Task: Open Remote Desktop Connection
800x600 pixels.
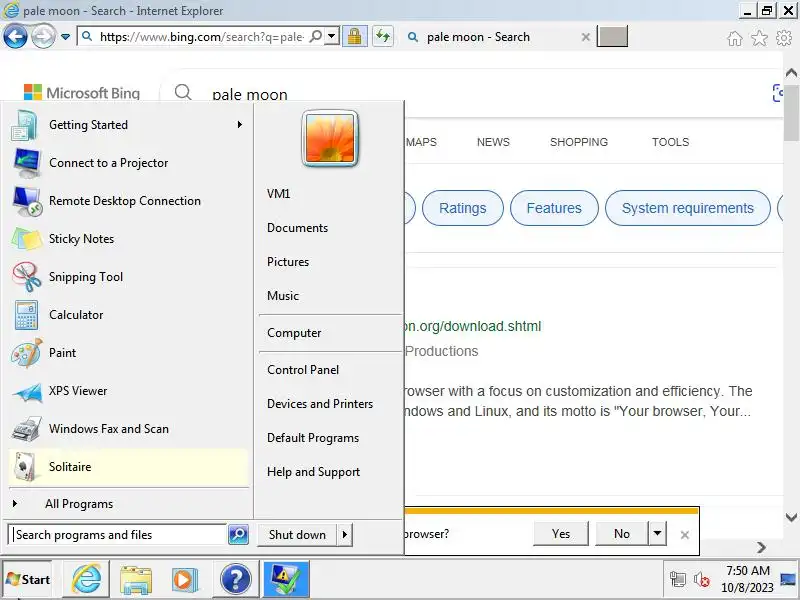Action: click(128, 201)
